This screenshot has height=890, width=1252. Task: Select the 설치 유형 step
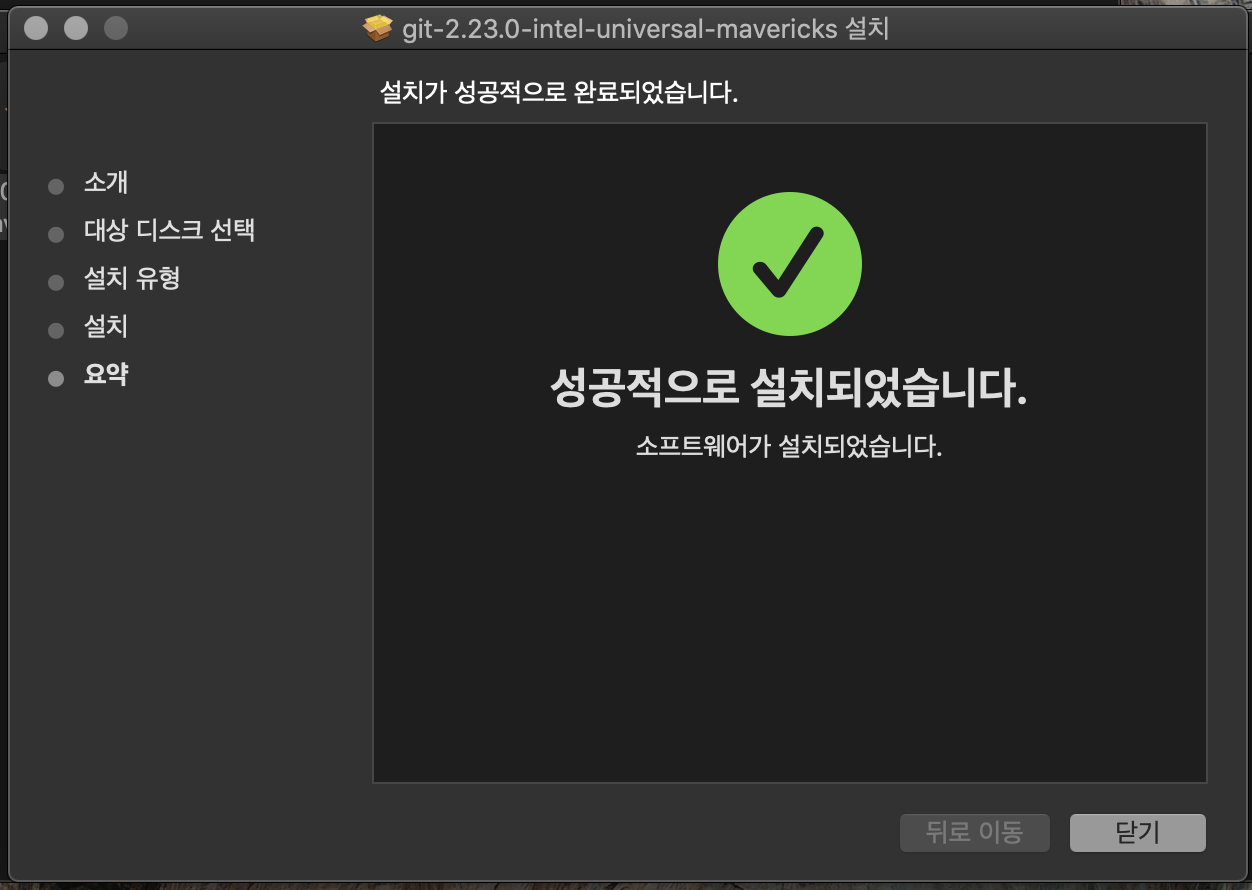(x=132, y=279)
